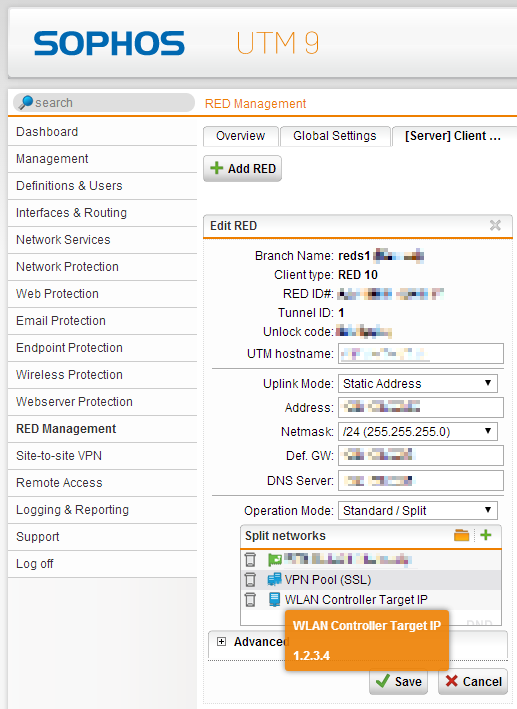Open Web Protection menu
The image size is (517, 709).
point(103,294)
